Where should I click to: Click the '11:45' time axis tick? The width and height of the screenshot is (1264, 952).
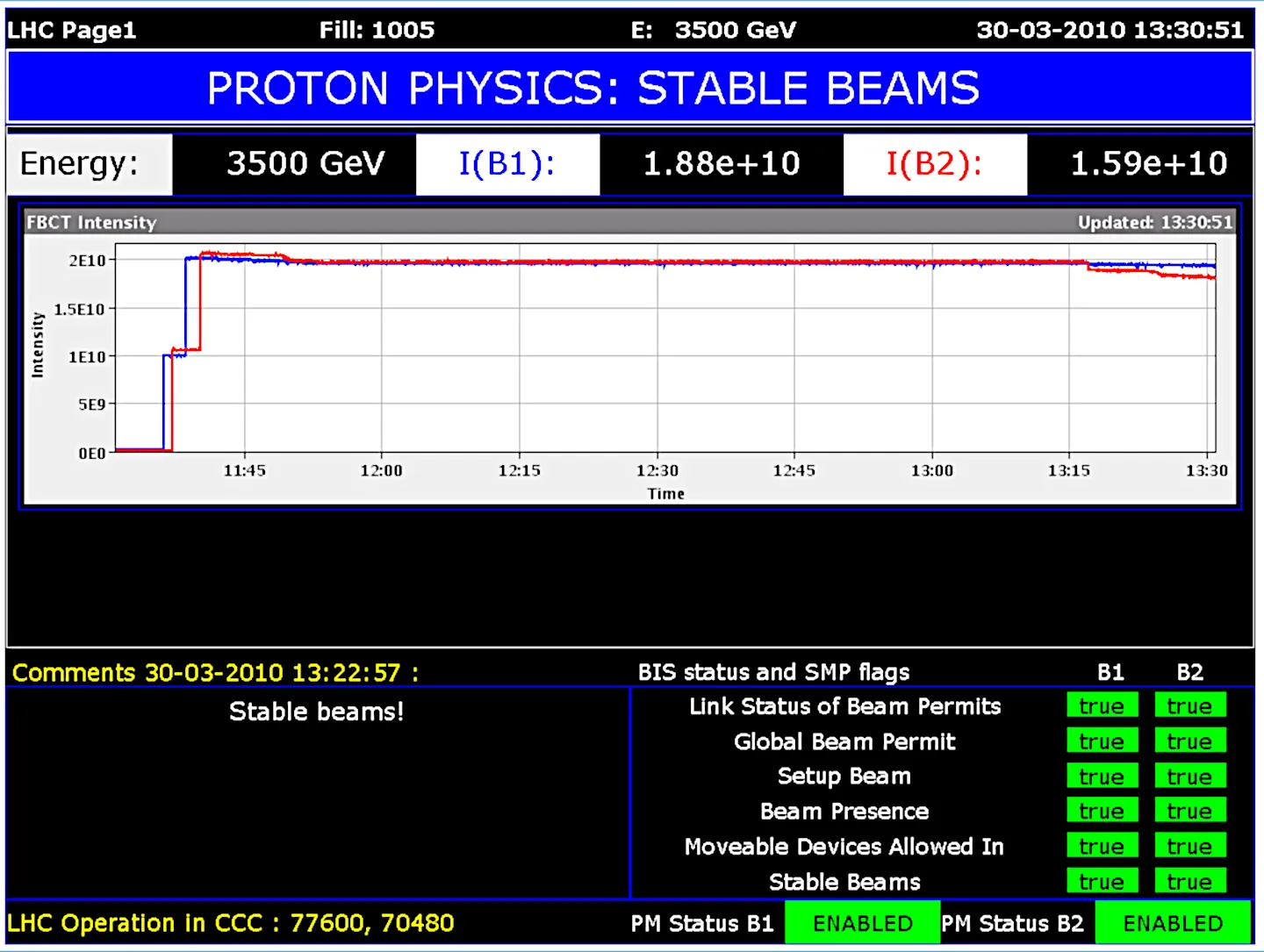[x=244, y=471]
